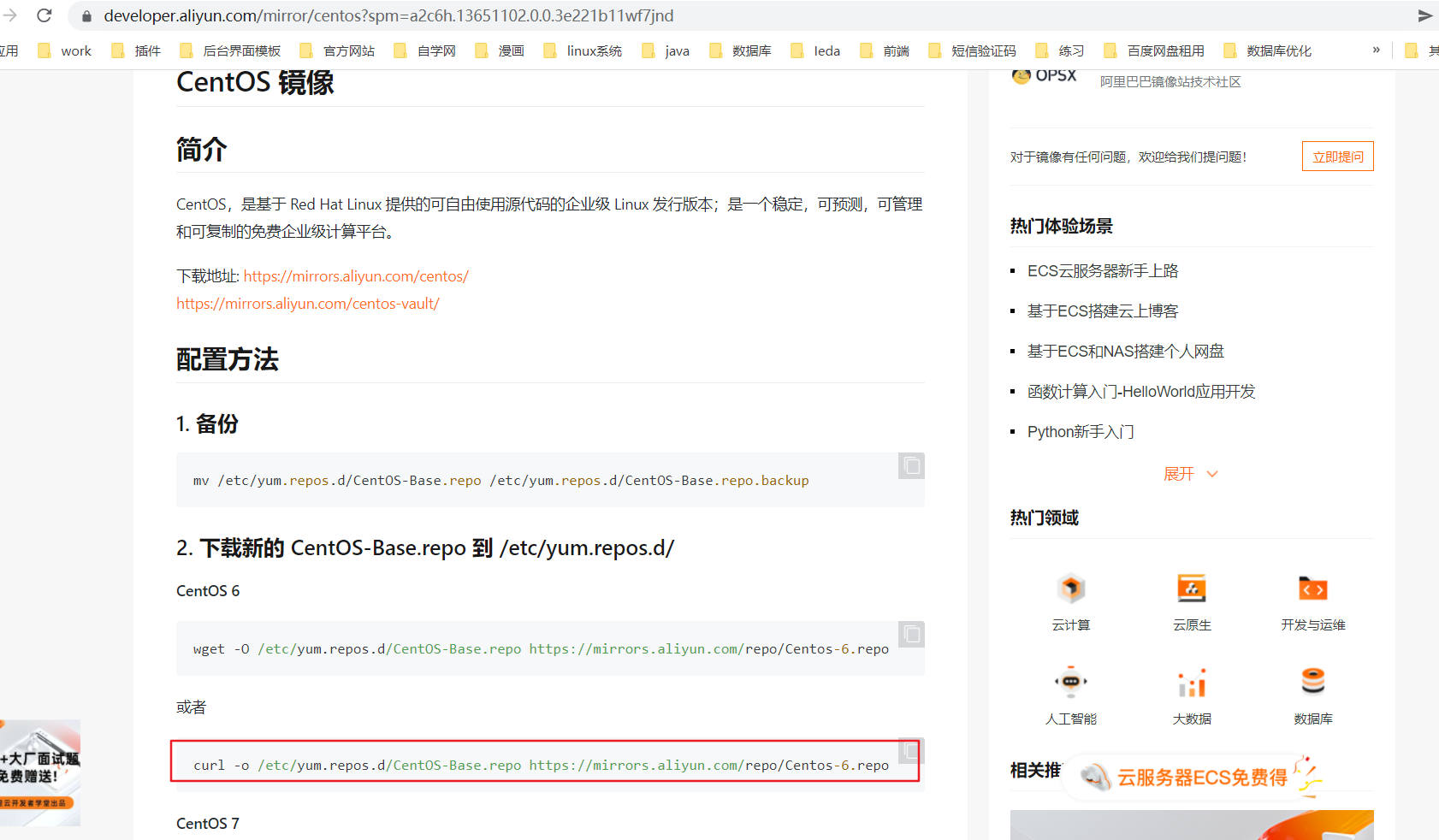Click the curl command text for CentOS 6

click(541, 766)
